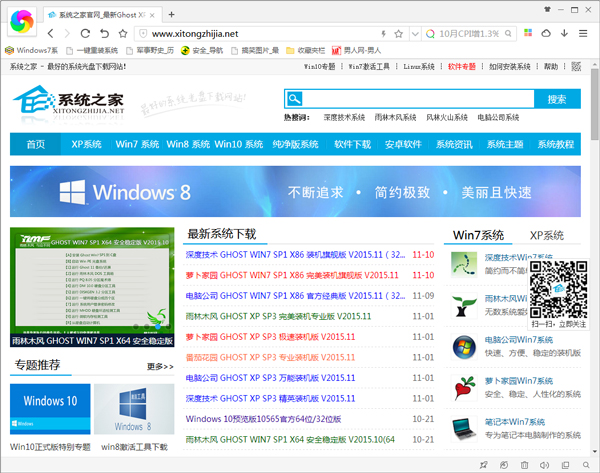Open a new tab with plus button
This screenshot has height=473, width=600.
[171, 15]
